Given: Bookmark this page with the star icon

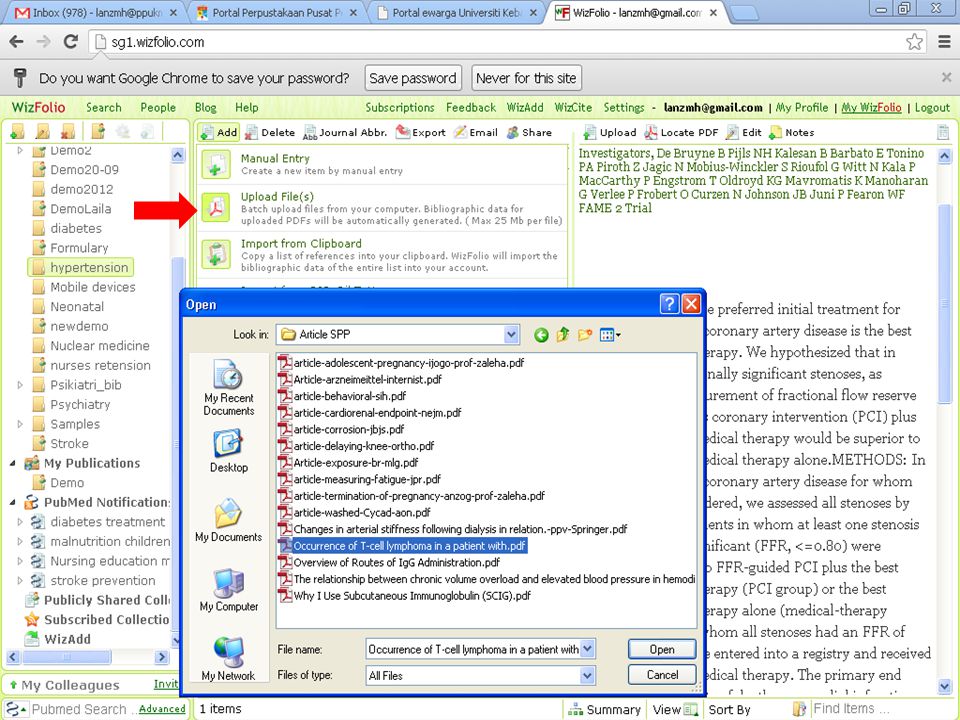Looking at the screenshot, I should [914, 42].
